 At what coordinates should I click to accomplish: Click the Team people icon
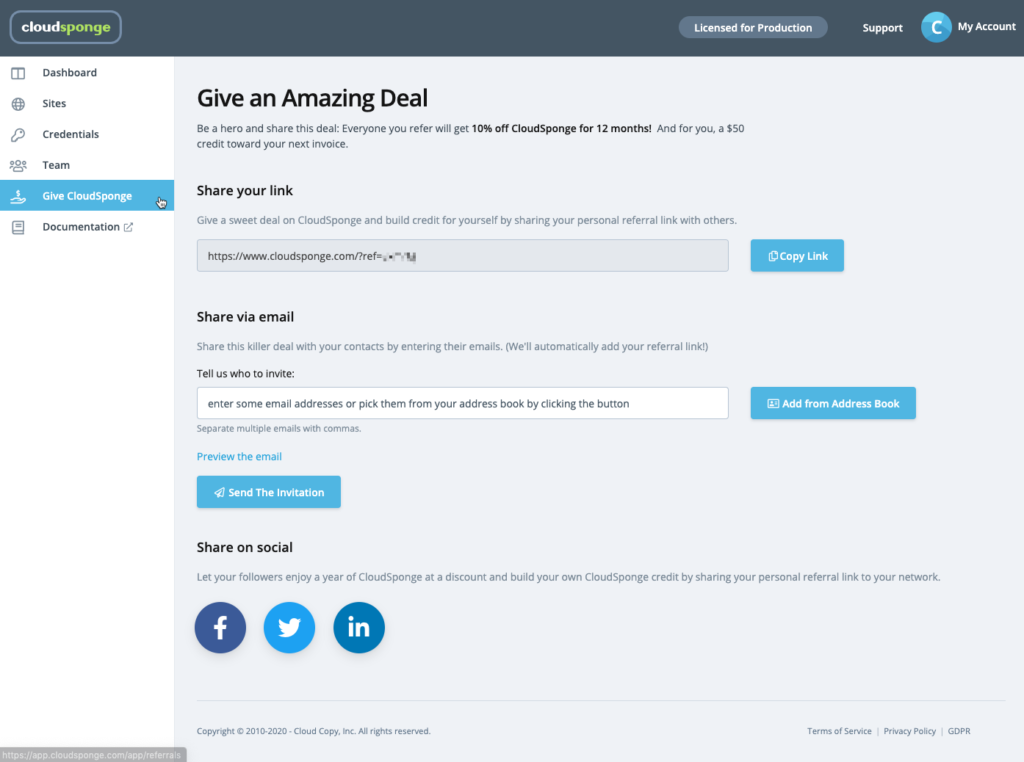(x=18, y=165)
